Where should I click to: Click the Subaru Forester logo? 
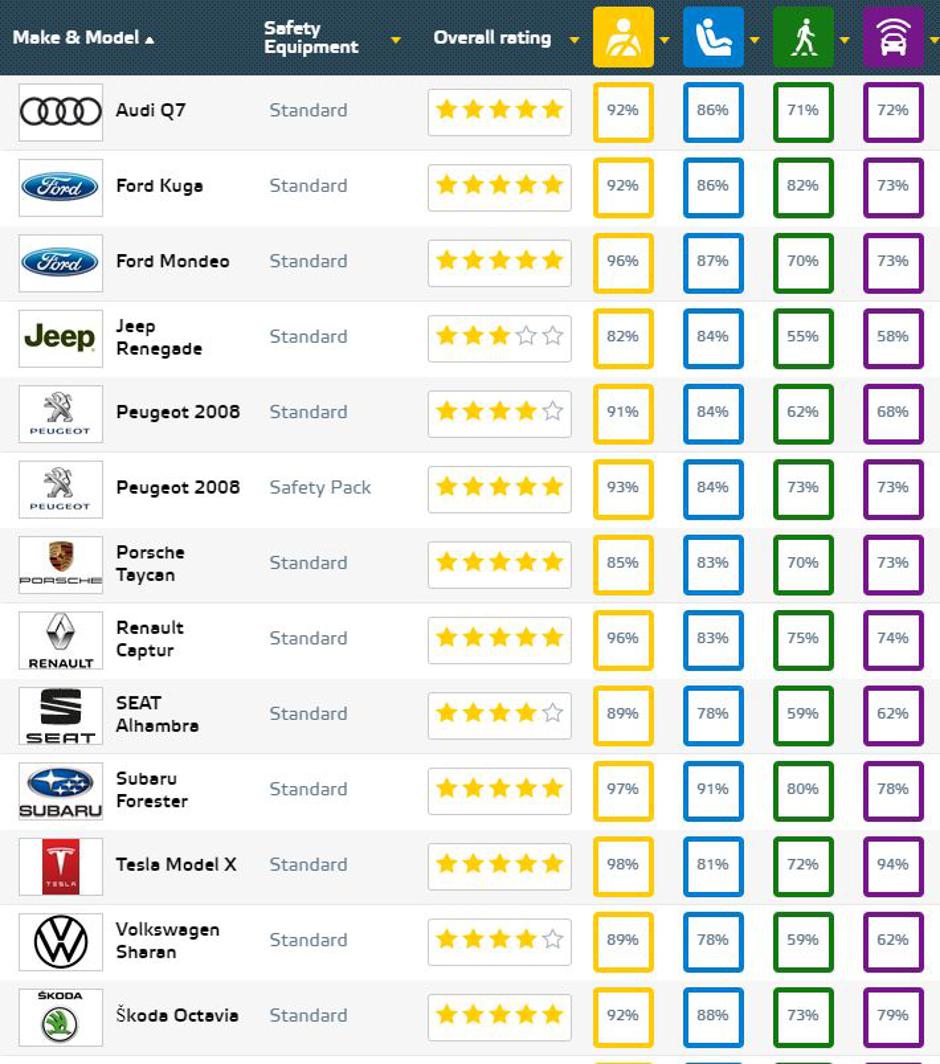click(61, 790)
